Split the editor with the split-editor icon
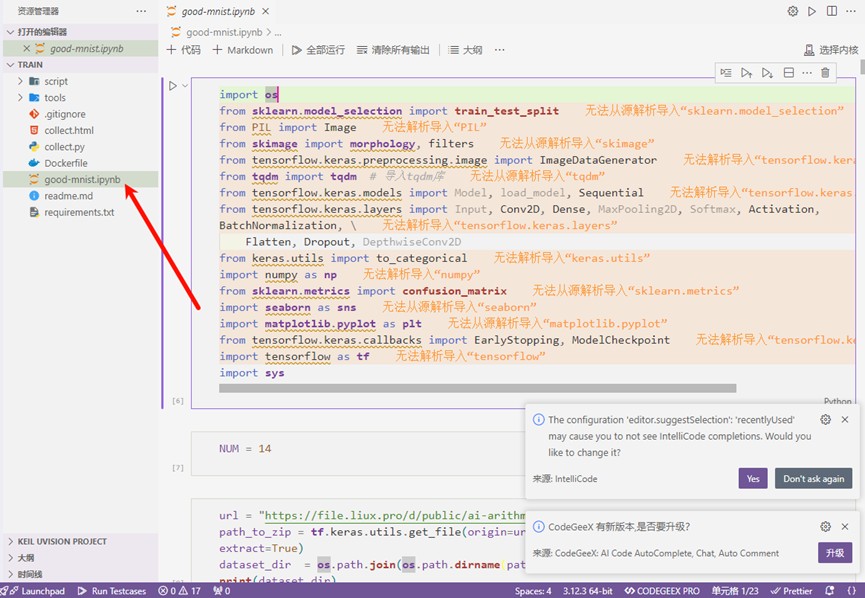The image size is (865, 598). coord(831,11)
